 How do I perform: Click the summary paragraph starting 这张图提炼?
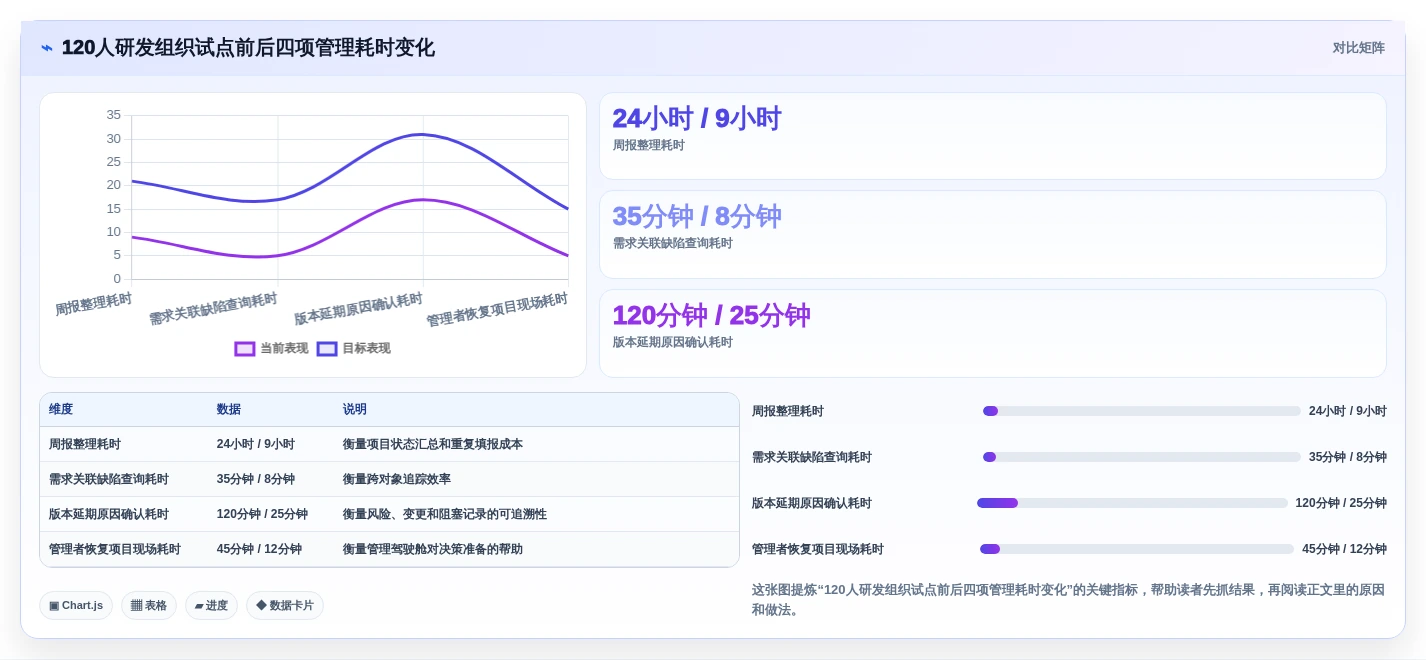pos(1068,600)
